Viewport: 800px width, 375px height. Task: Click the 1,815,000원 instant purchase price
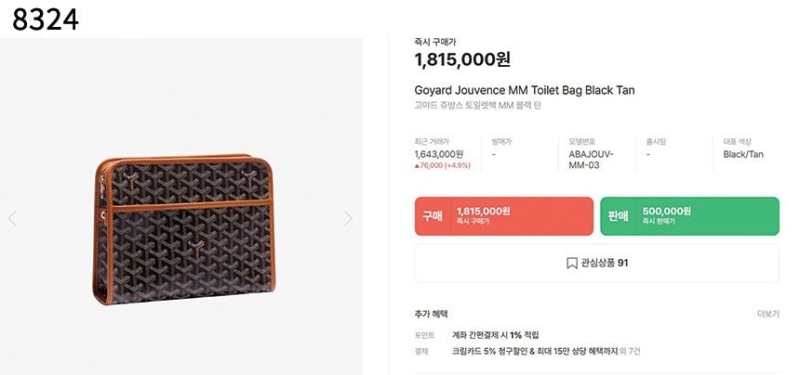(462, 60)
